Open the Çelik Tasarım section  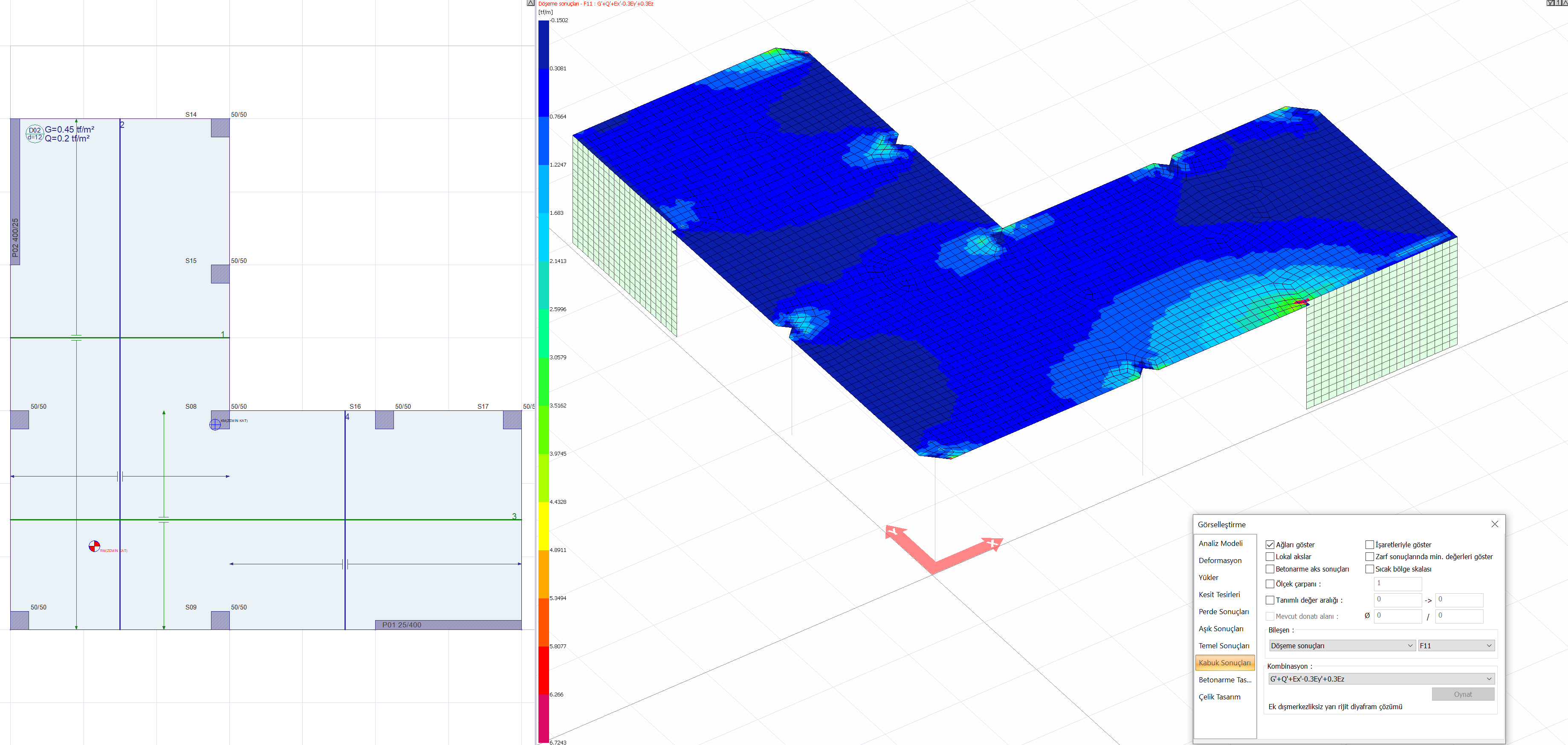tap(1221, 696)
